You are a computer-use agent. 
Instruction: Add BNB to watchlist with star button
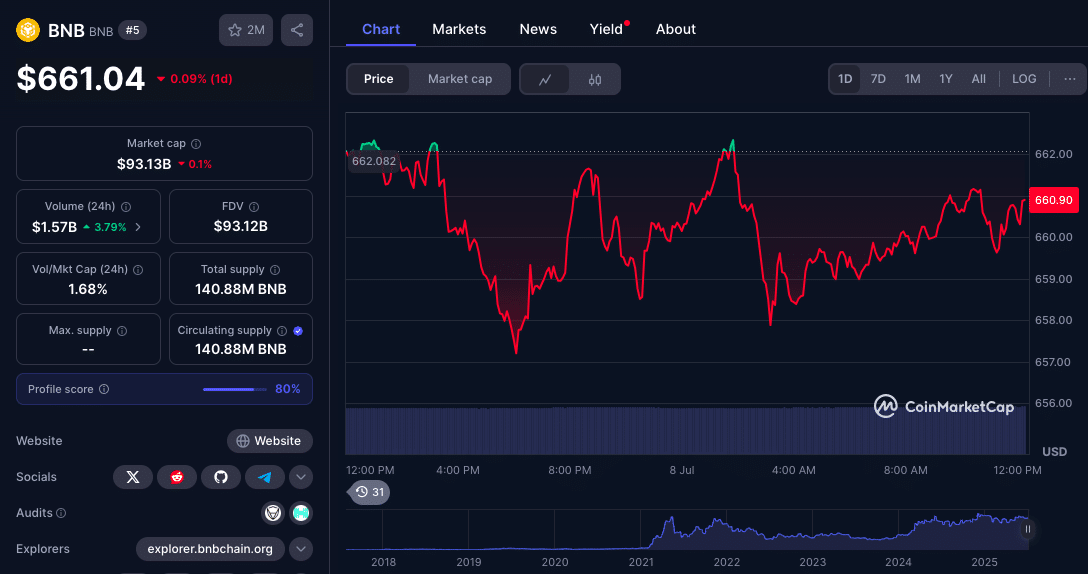(x=246, y=30)
